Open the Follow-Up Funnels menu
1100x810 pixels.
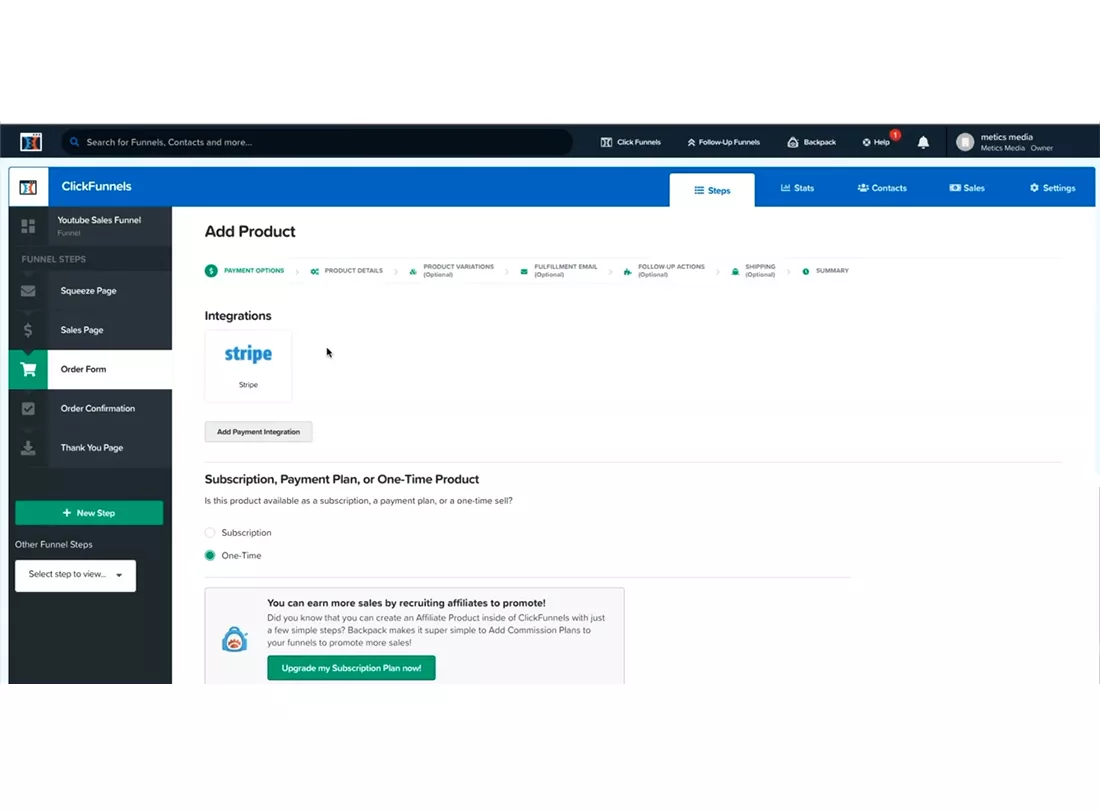(x=723, y=142)
